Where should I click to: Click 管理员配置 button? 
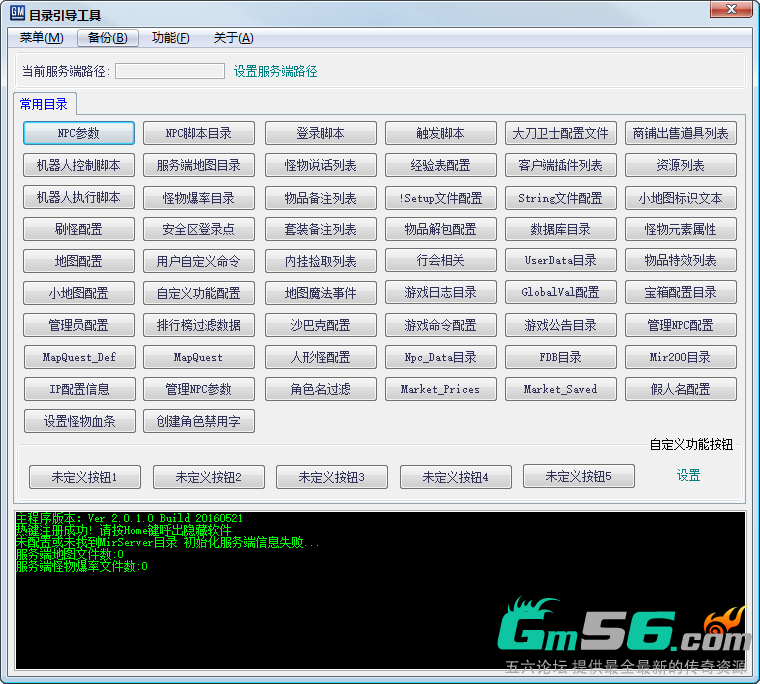tap(79, 325)
